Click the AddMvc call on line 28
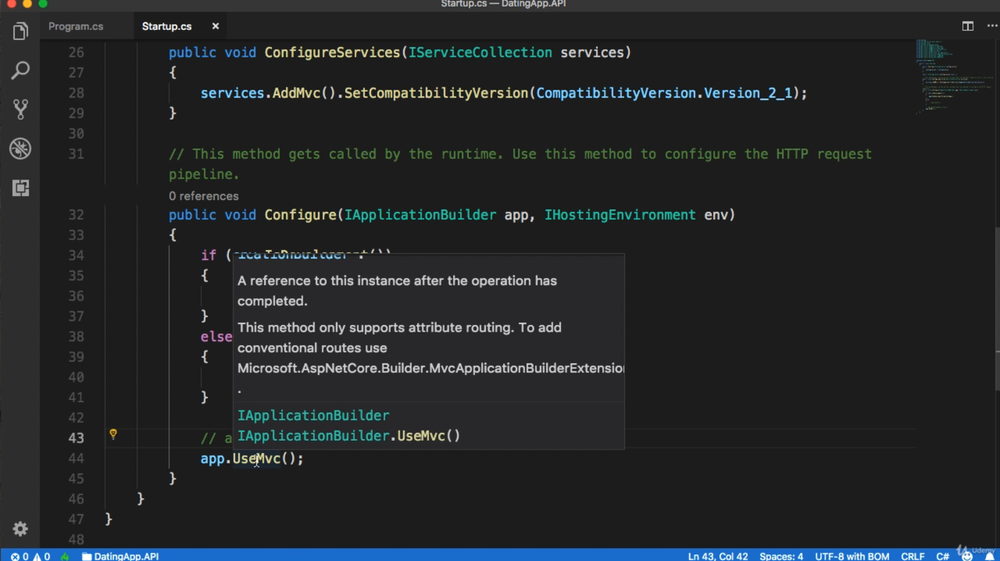This screenshot has width=1000, height=561. point(296,93)
